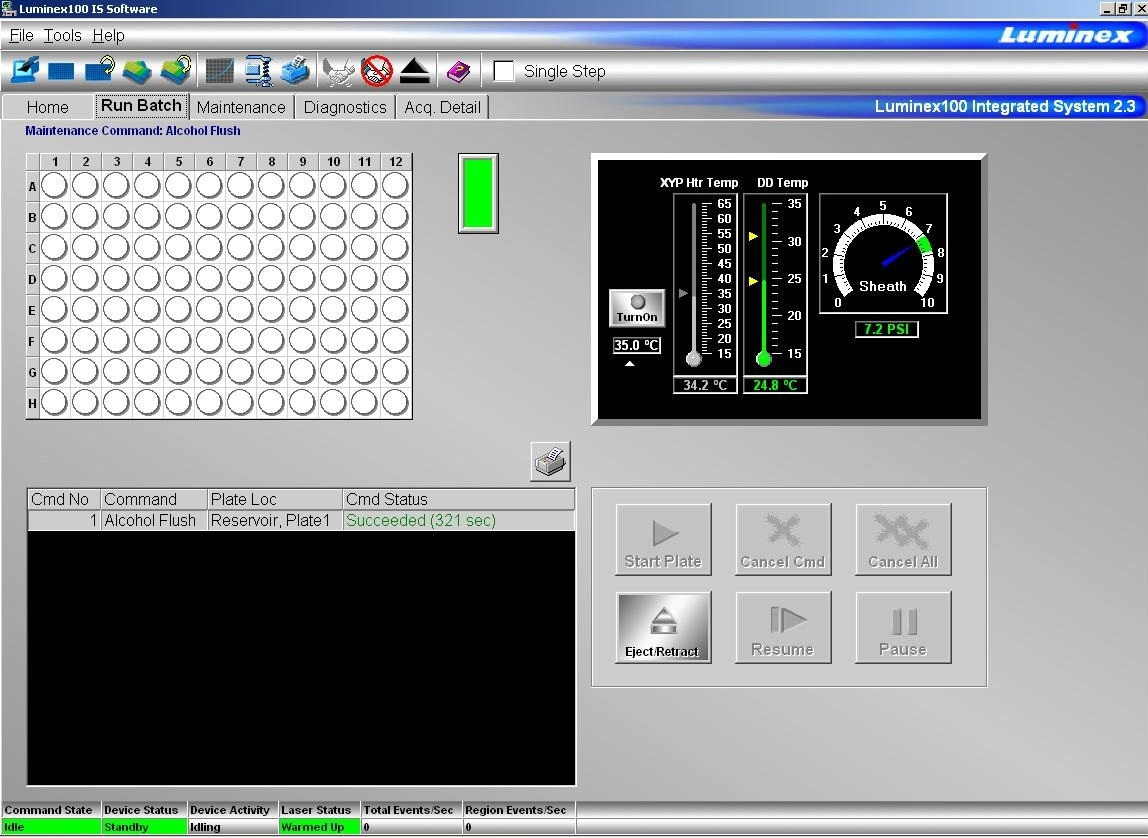Click the blue rectangle with curved arrow icon
This screenshot has width=1148, height=838.
point(100,70)
